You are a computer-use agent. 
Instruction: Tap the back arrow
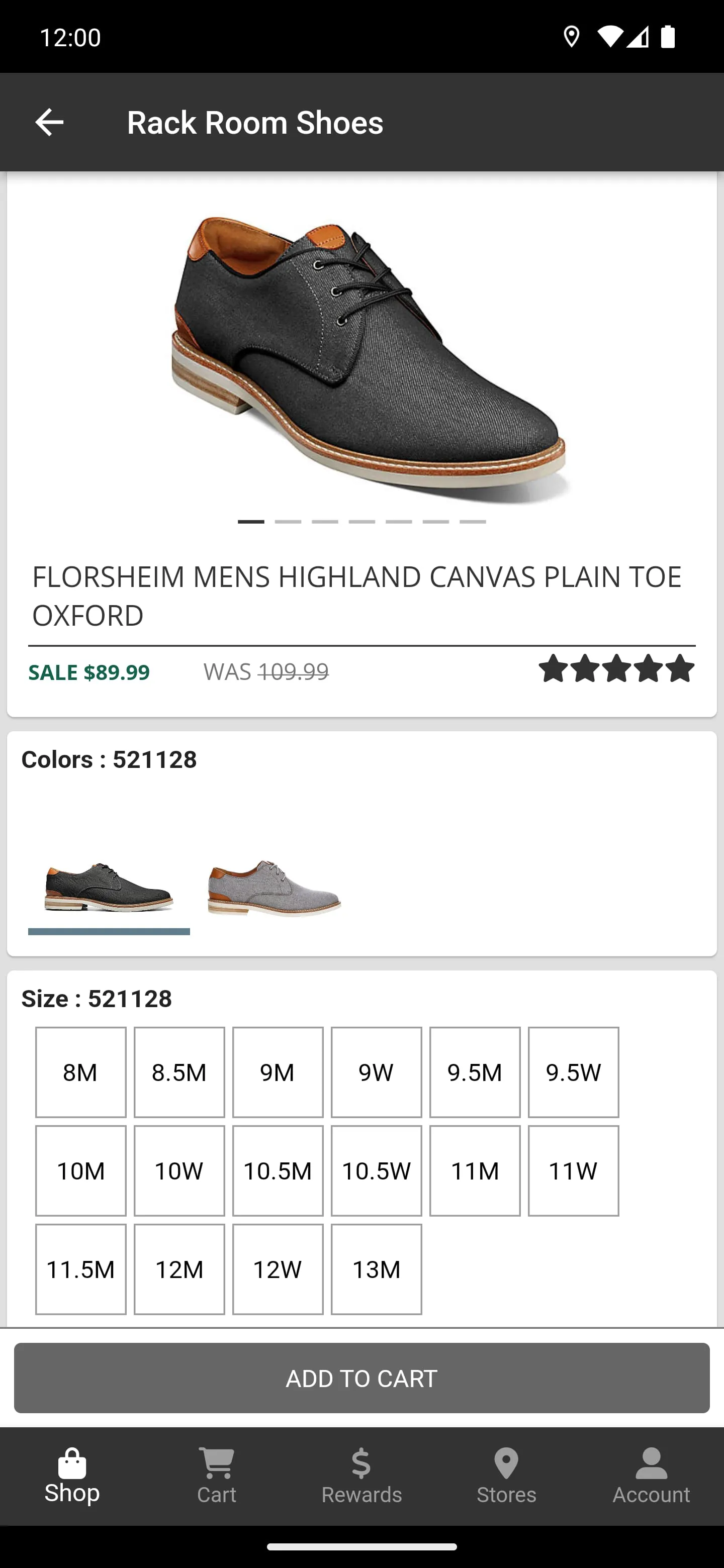click(49, 122)
